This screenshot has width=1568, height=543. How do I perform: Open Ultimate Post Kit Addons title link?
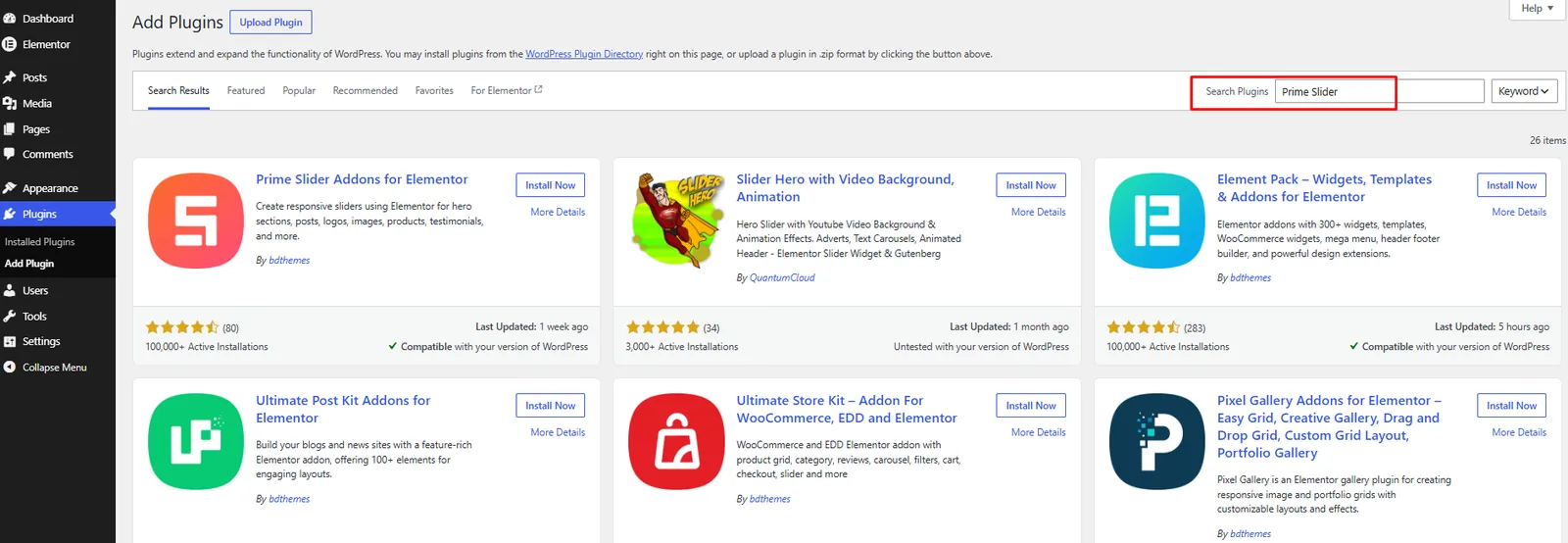coord(343,409)
